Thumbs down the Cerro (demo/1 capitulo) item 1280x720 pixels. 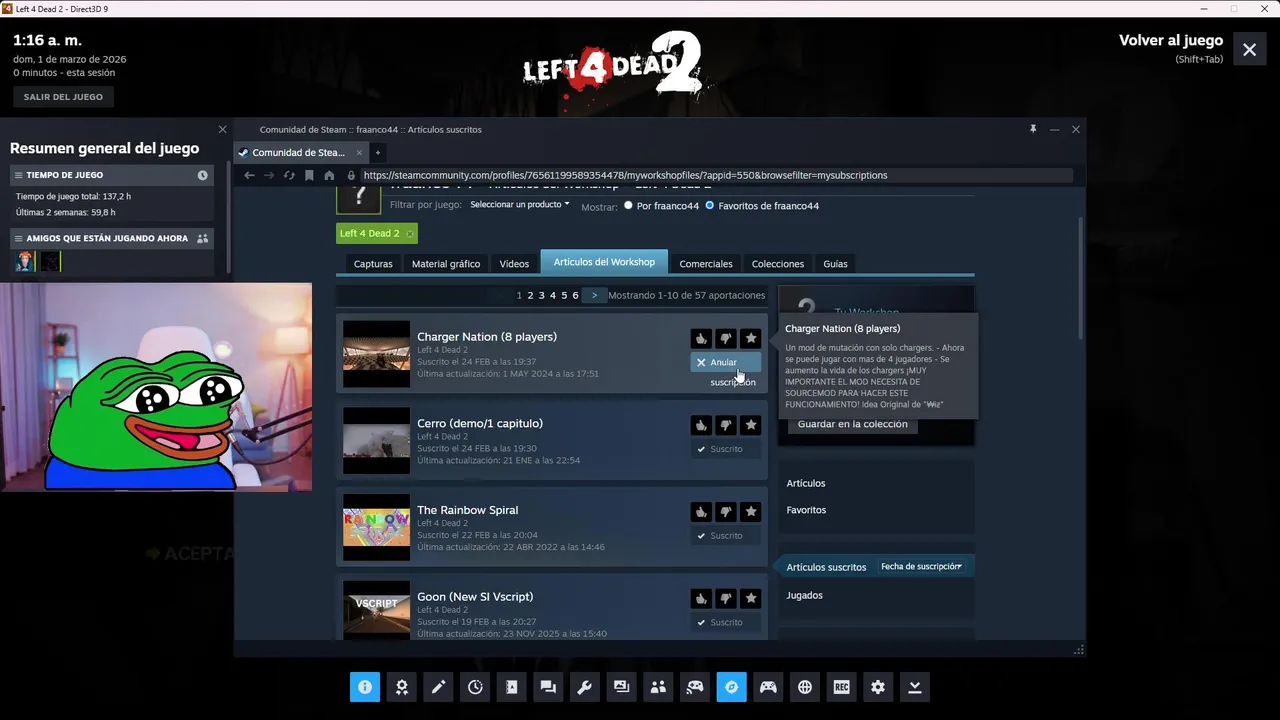pyautogui.click(x=726, y=425)
